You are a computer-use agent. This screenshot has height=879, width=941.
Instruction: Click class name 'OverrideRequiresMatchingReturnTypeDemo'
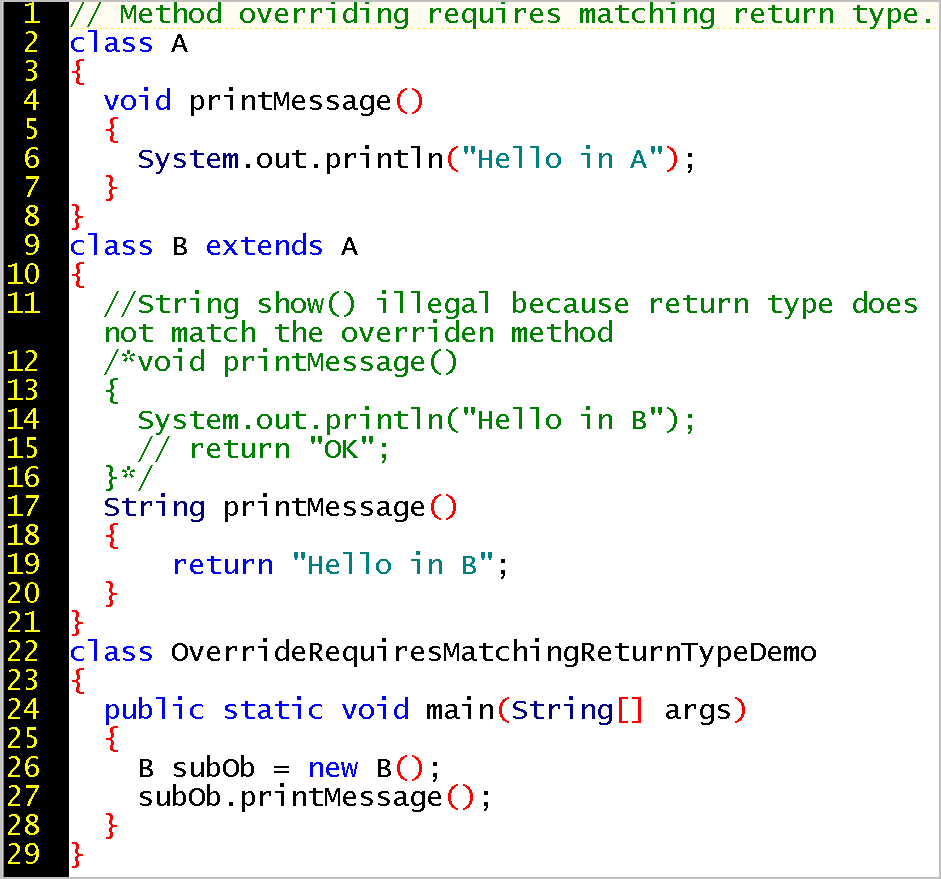[x=494, y=652]
